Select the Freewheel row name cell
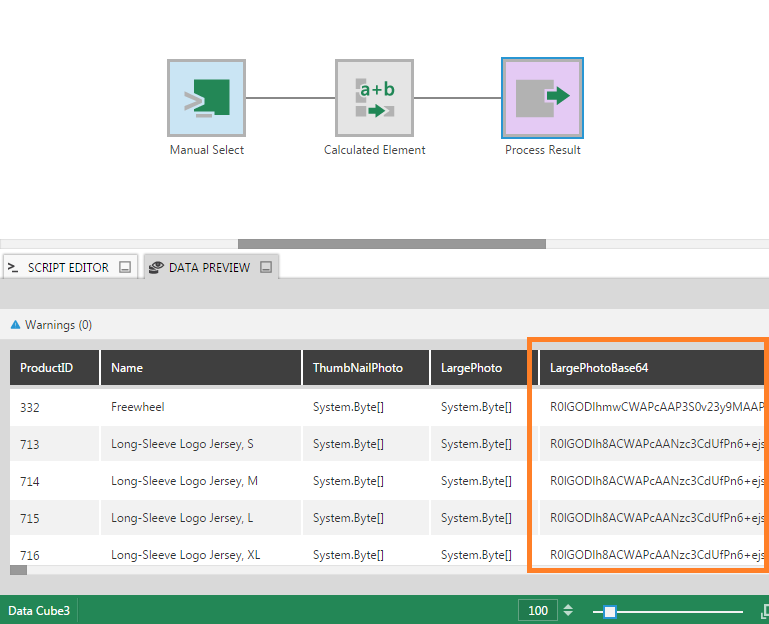 pyautogui.click(x=138, y=408)
